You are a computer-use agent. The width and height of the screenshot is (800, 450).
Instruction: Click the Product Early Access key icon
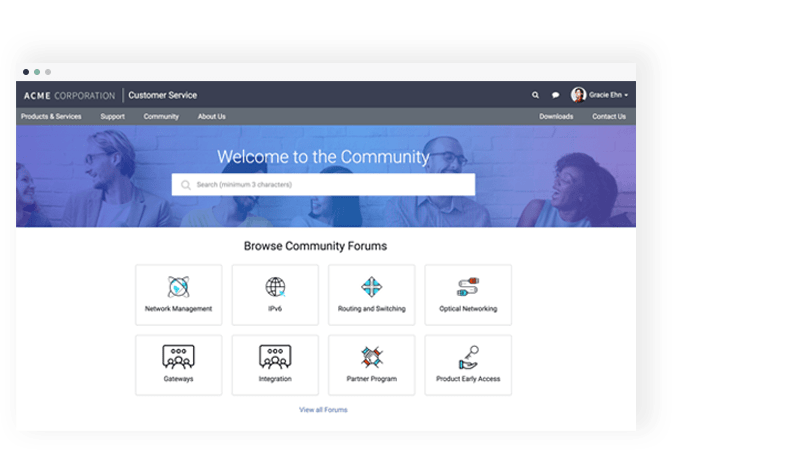coord(468,357)
